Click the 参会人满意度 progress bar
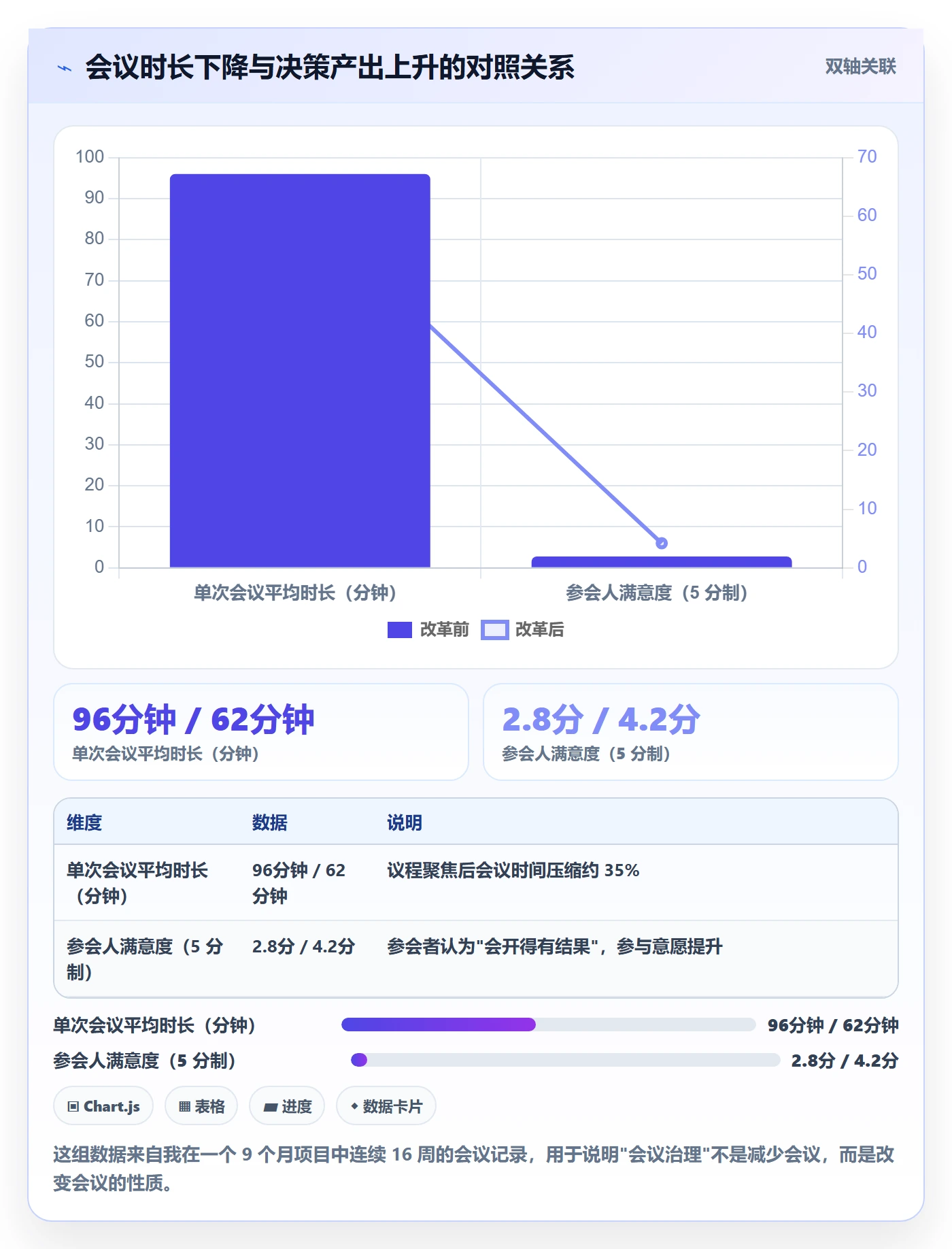This screenshot has height=1249, width=952. point(565,1060)
